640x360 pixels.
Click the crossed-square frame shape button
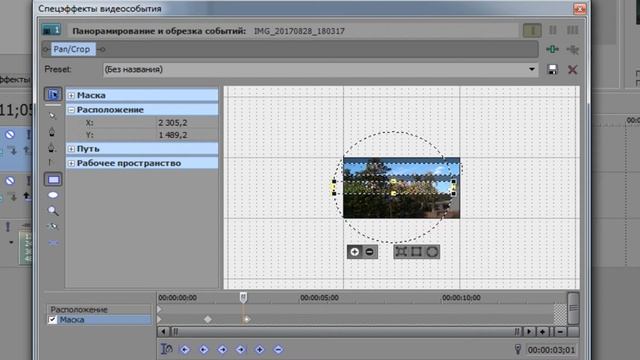pos(401,252)
